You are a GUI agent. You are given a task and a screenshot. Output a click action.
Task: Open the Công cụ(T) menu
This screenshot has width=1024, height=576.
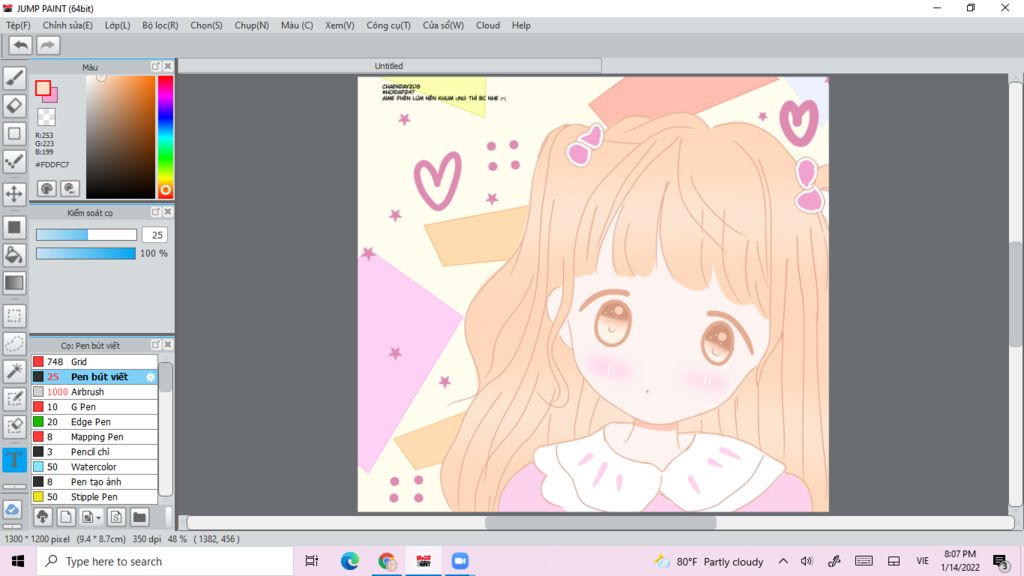click(x=389, y=25)
